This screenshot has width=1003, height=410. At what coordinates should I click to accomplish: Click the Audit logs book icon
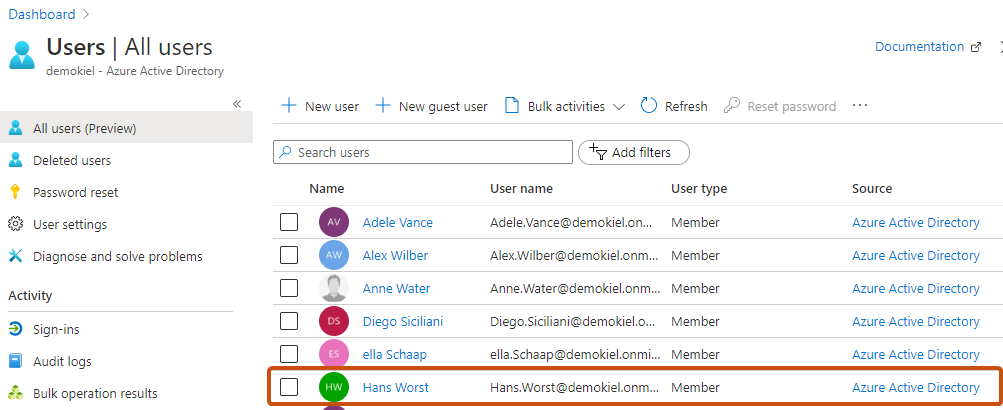pos(15,361)
